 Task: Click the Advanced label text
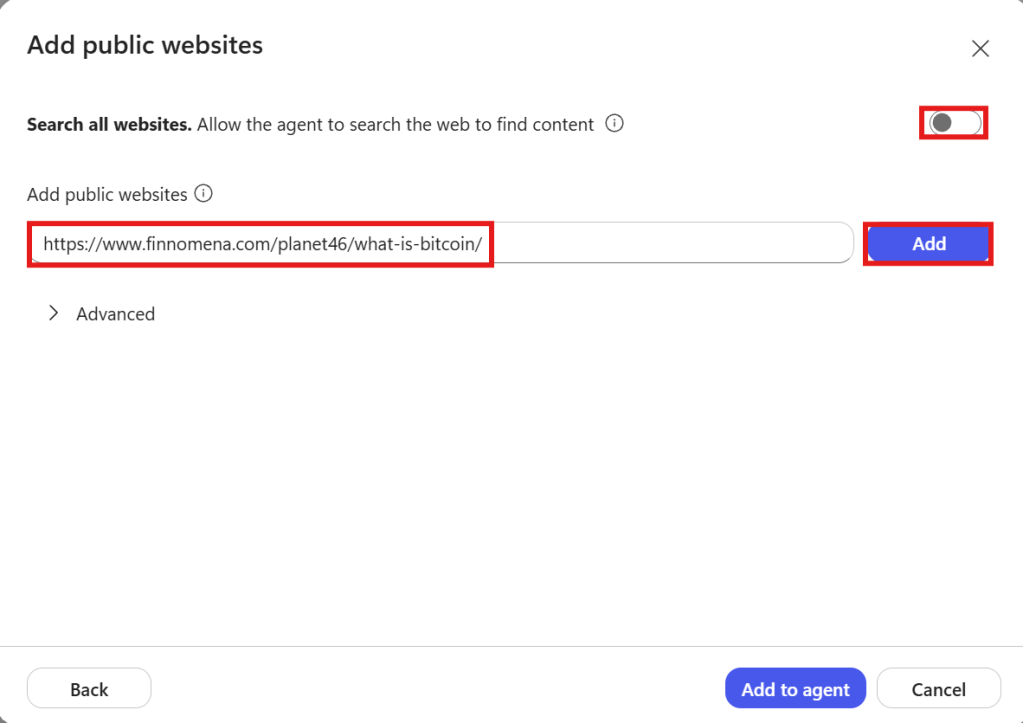115,314
